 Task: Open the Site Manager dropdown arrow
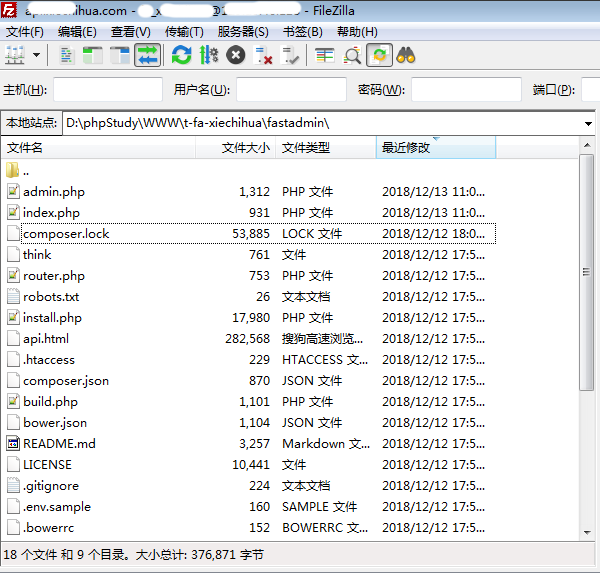(x=36, y=55)
